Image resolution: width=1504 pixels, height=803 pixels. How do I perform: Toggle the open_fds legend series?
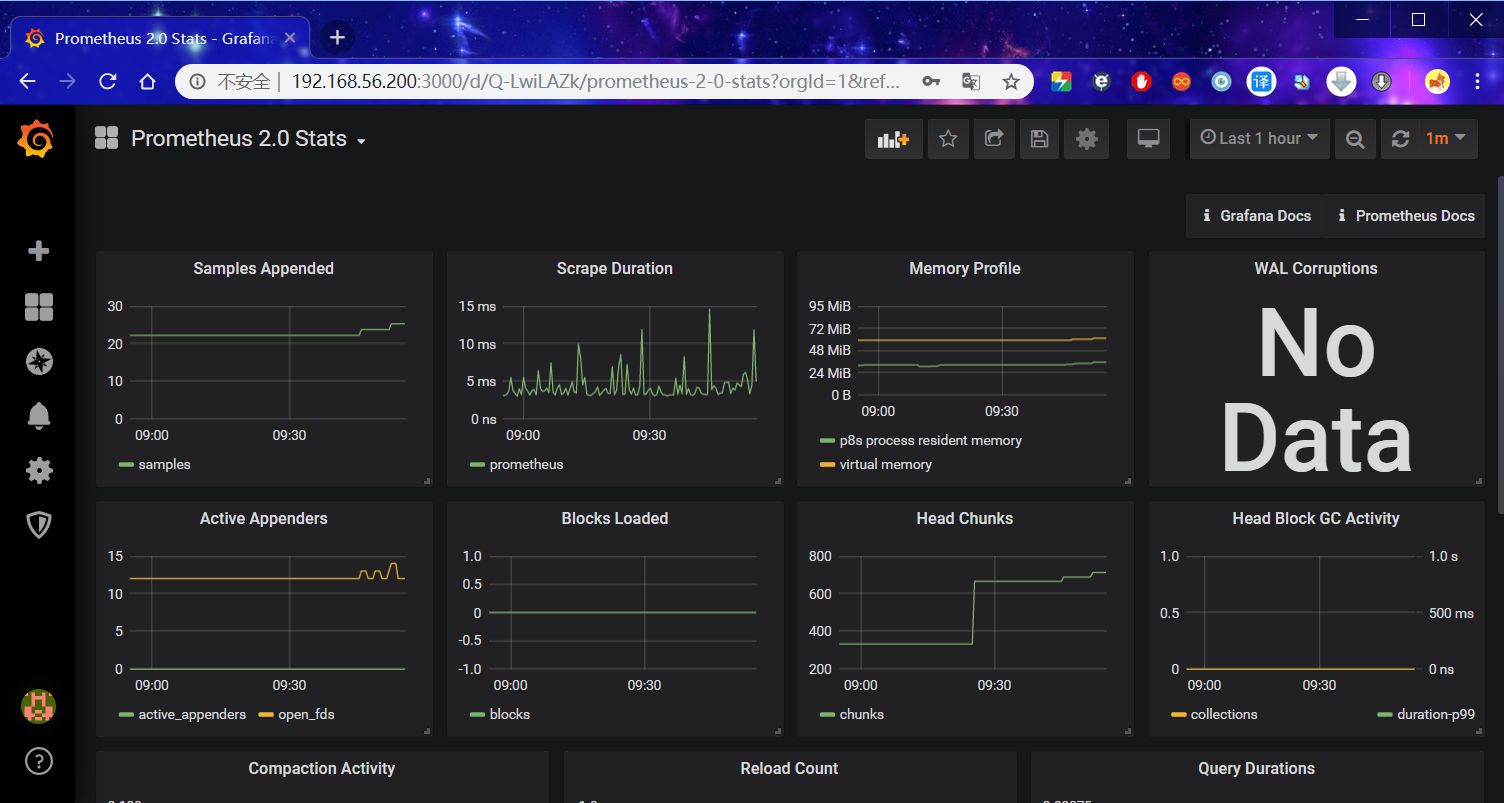pos(305,714)
